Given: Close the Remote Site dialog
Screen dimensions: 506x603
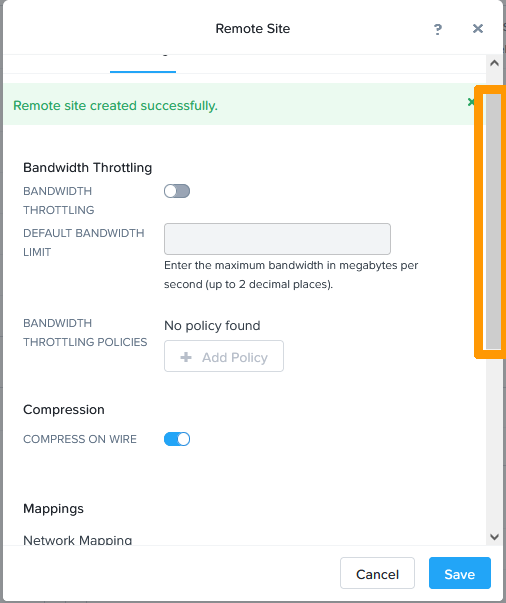Looking at the screenshot, I should pyautogui.click(x=478, y=28).
